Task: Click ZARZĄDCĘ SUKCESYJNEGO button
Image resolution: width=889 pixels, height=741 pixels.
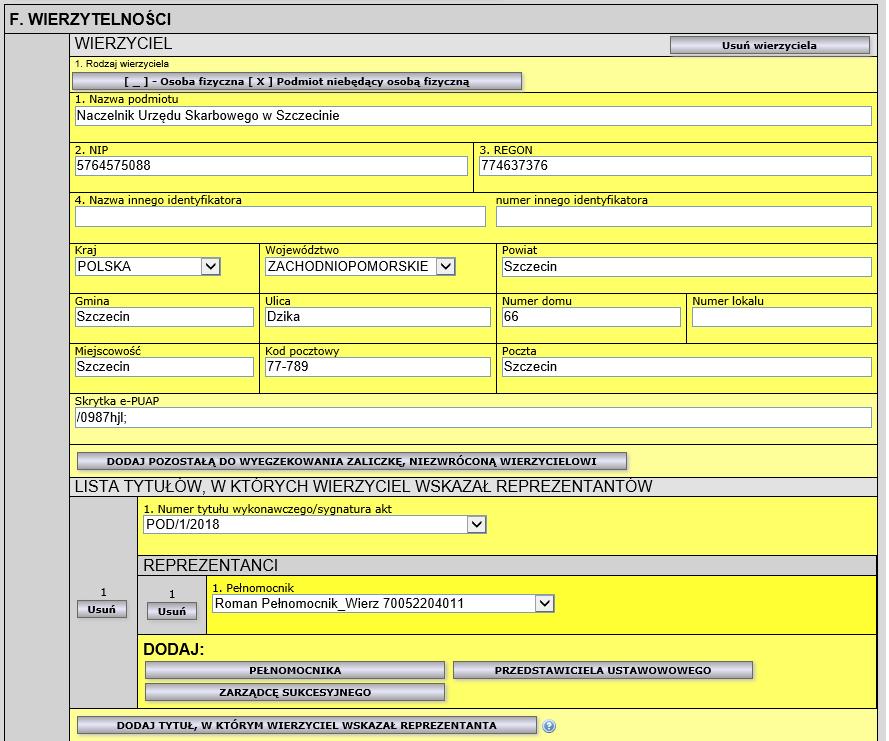Action: pyautogui.click(x=295, y=693)
